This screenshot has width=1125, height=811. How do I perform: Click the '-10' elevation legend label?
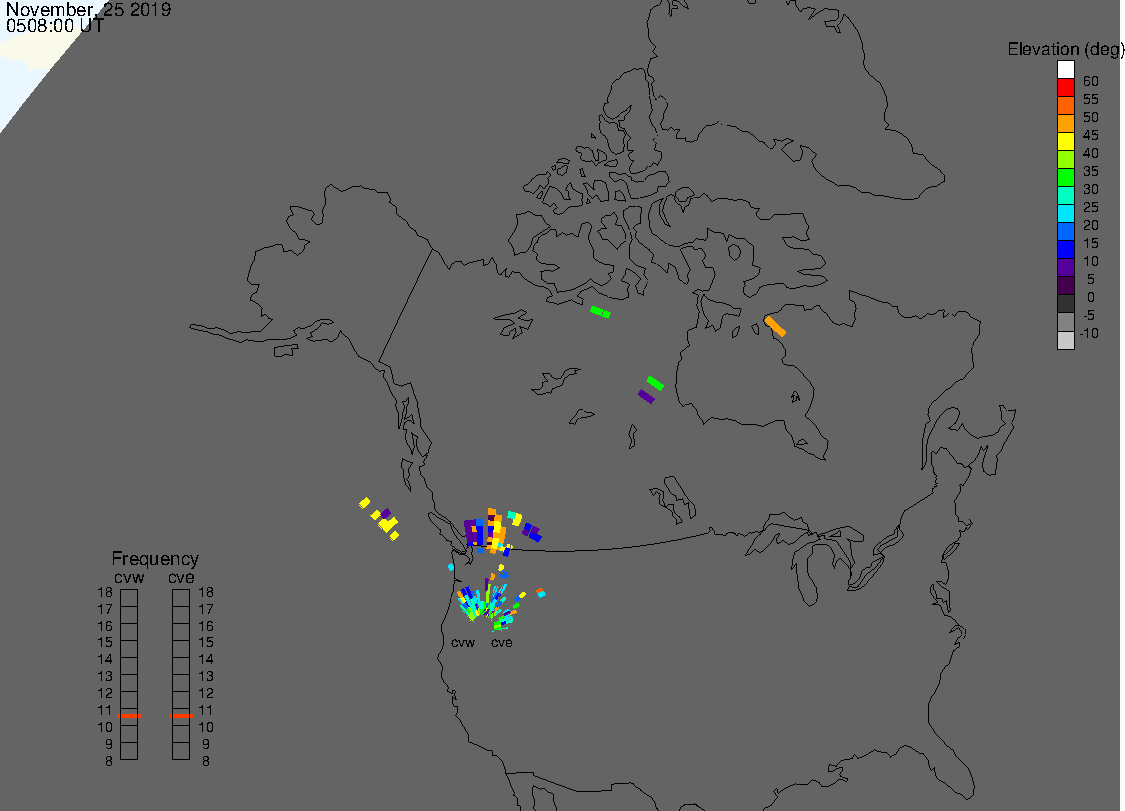pos(1089,333)
